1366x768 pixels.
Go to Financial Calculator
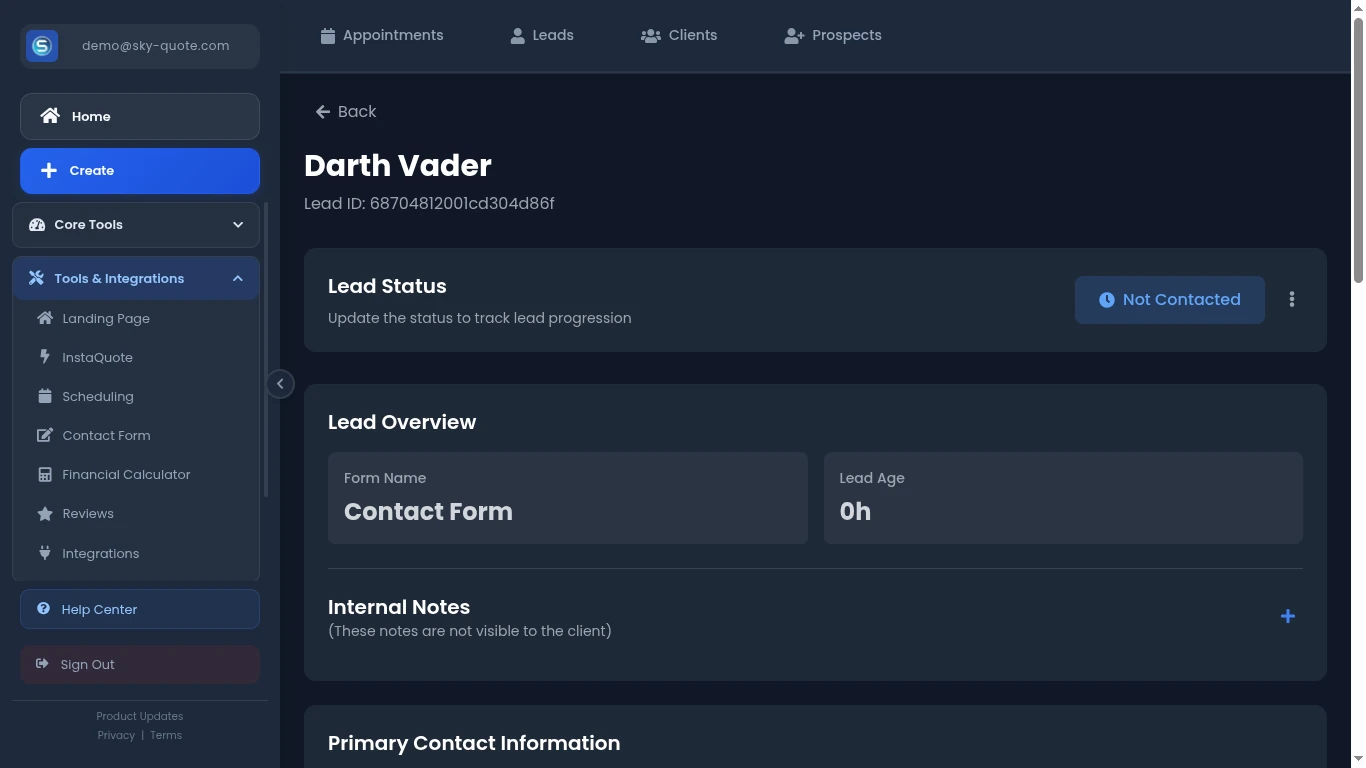tap(125, 475)
